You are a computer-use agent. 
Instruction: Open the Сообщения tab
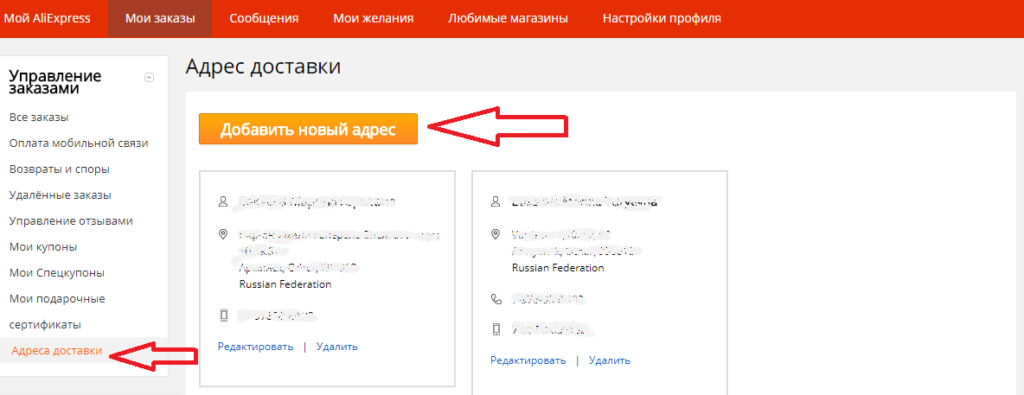(264, 18)
